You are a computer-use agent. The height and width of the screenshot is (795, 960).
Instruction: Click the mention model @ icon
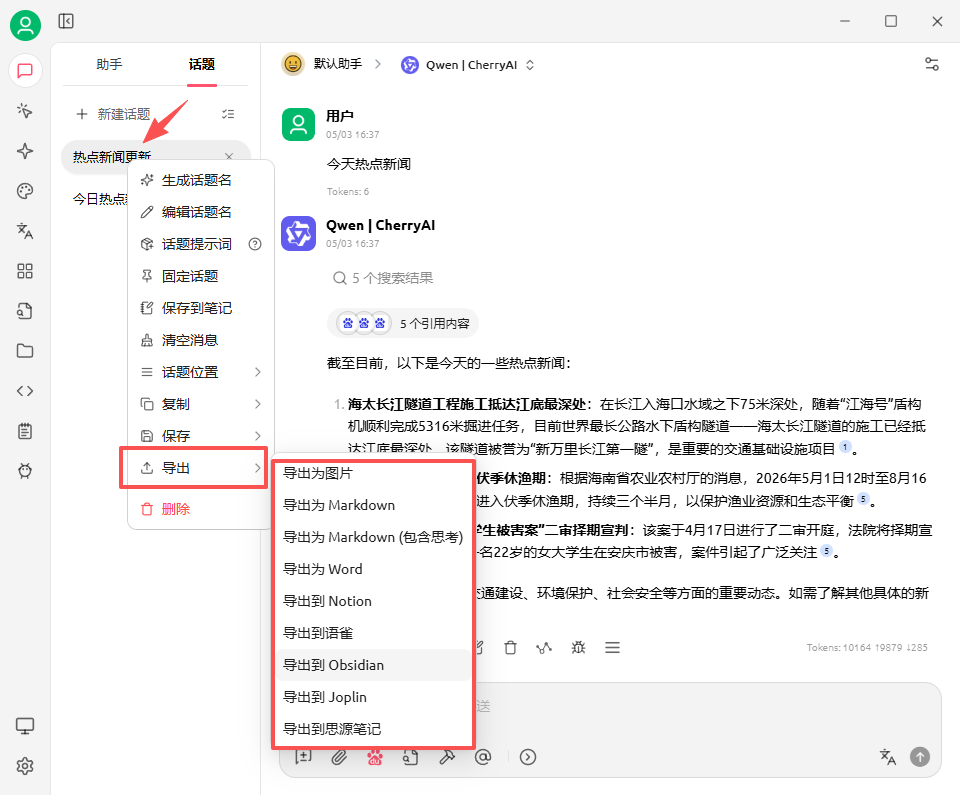[x=483, y=757]
